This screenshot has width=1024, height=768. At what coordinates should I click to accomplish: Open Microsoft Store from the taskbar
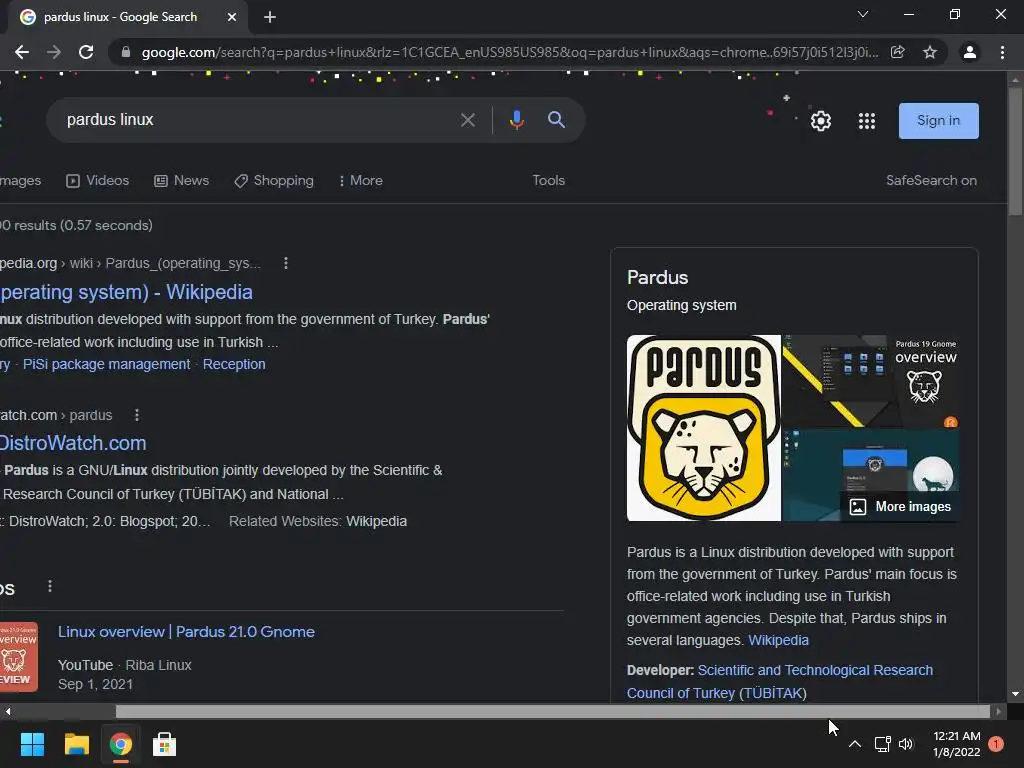[x=165, y=744]
